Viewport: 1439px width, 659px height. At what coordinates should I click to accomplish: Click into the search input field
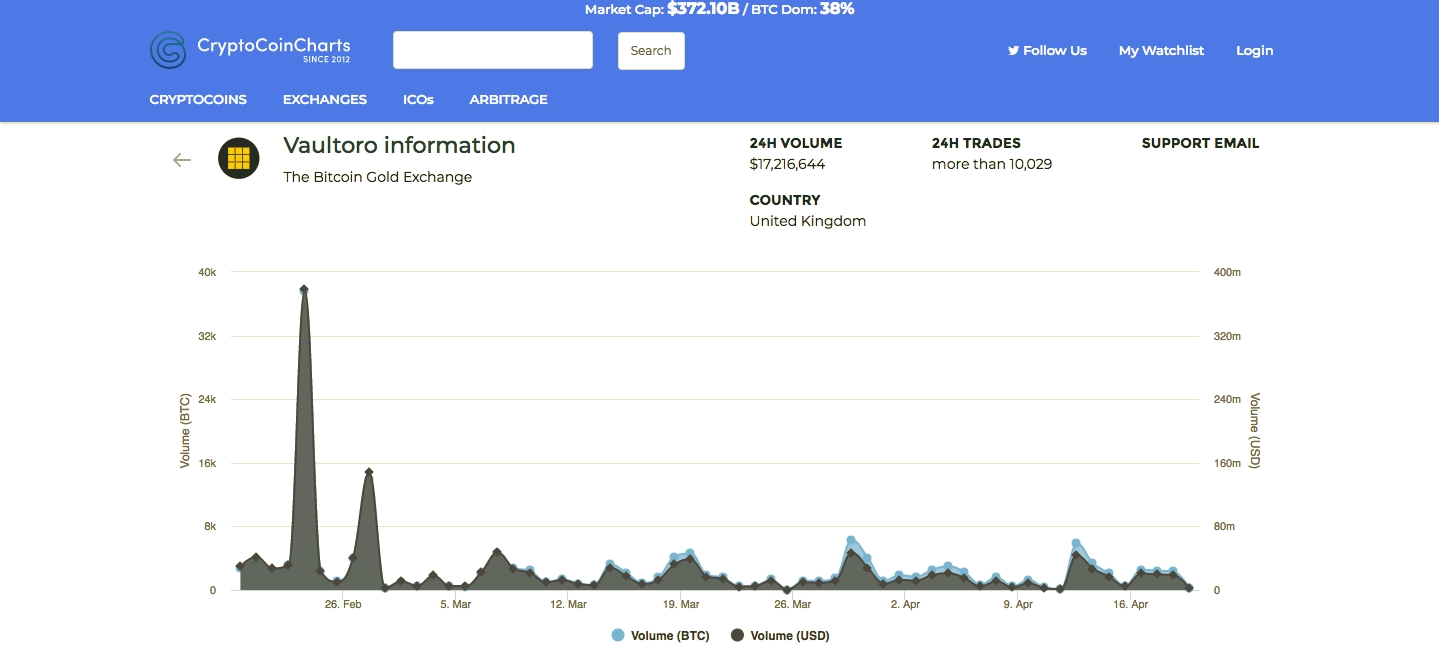[x=493, y=50]
